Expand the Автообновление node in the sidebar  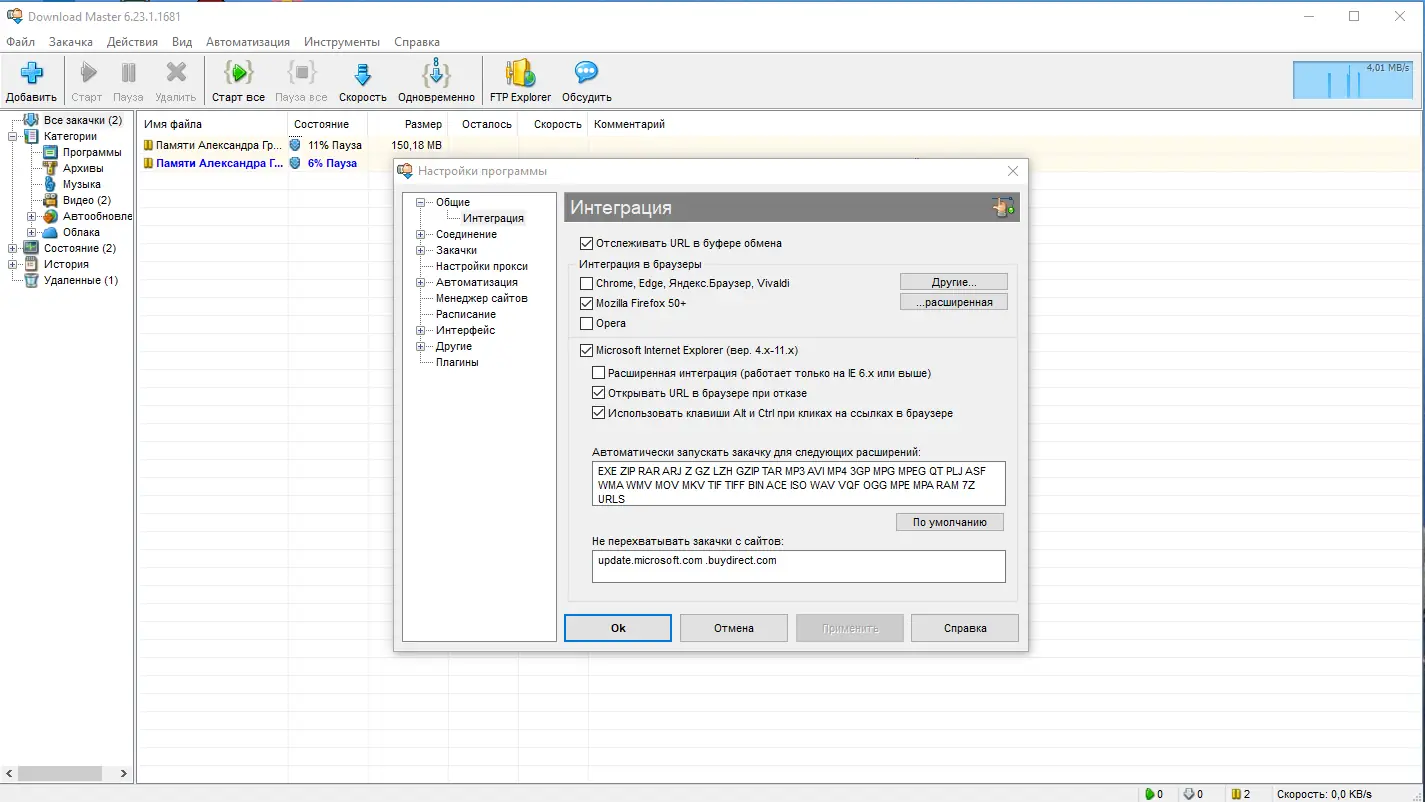(32, 216)
